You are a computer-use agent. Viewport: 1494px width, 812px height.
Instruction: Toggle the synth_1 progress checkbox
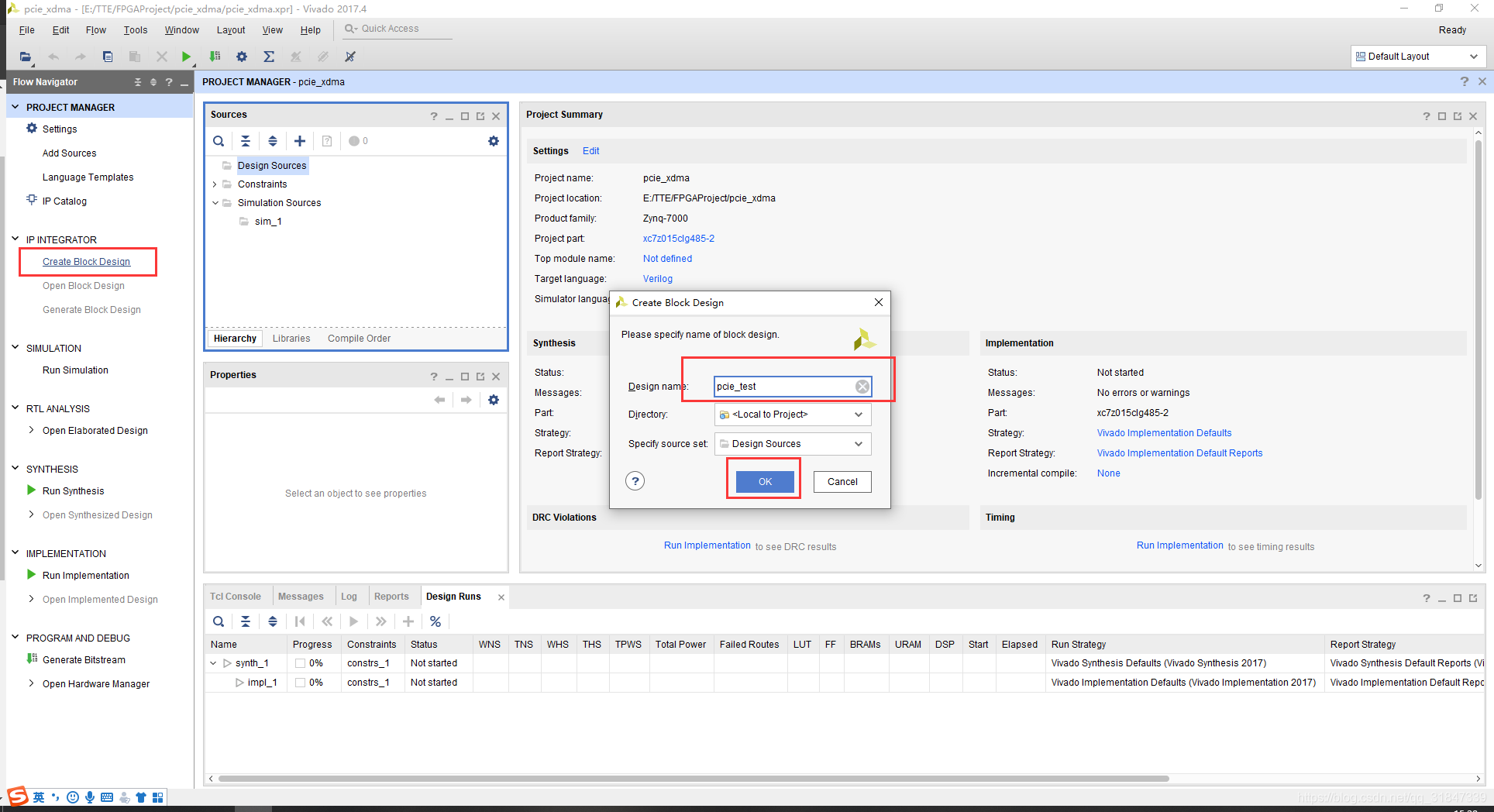coord(300,663)
